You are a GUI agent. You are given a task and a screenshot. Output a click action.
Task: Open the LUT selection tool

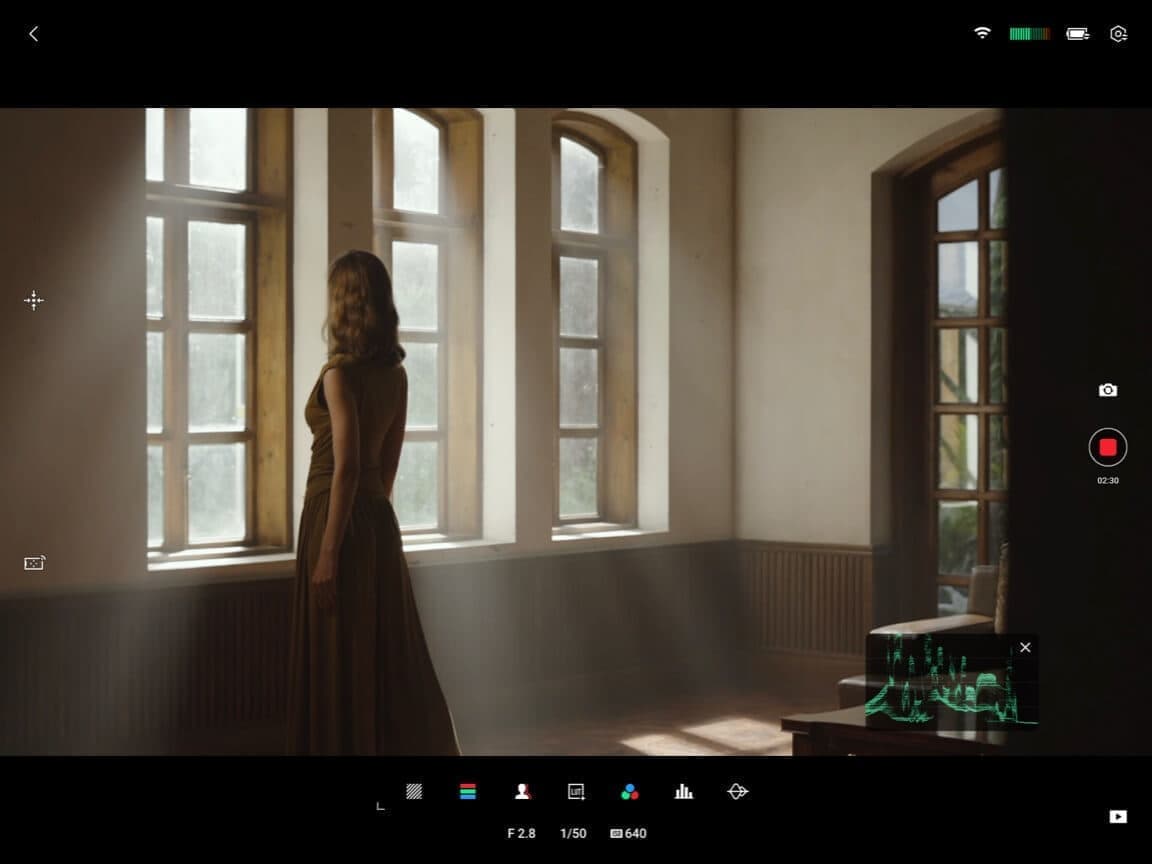coord(576,791)
